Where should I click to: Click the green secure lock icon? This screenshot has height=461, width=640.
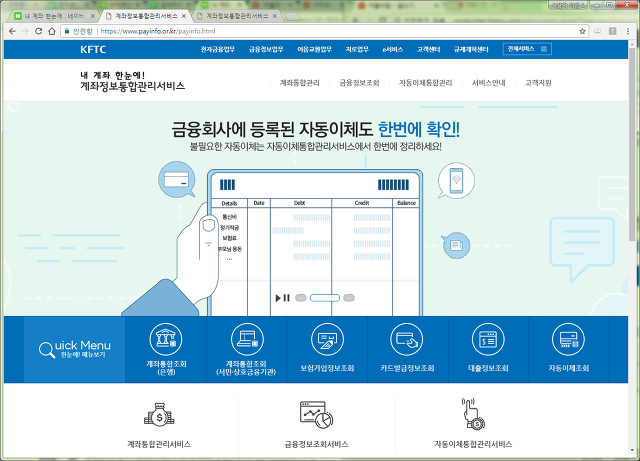[x=67, y=31]
